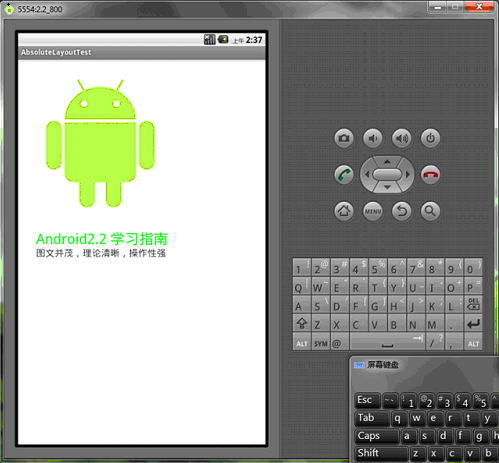Click the 1 key on emulator keyboard
The width and height of the screenshot is (499, 463).
[x=302, y=267]
